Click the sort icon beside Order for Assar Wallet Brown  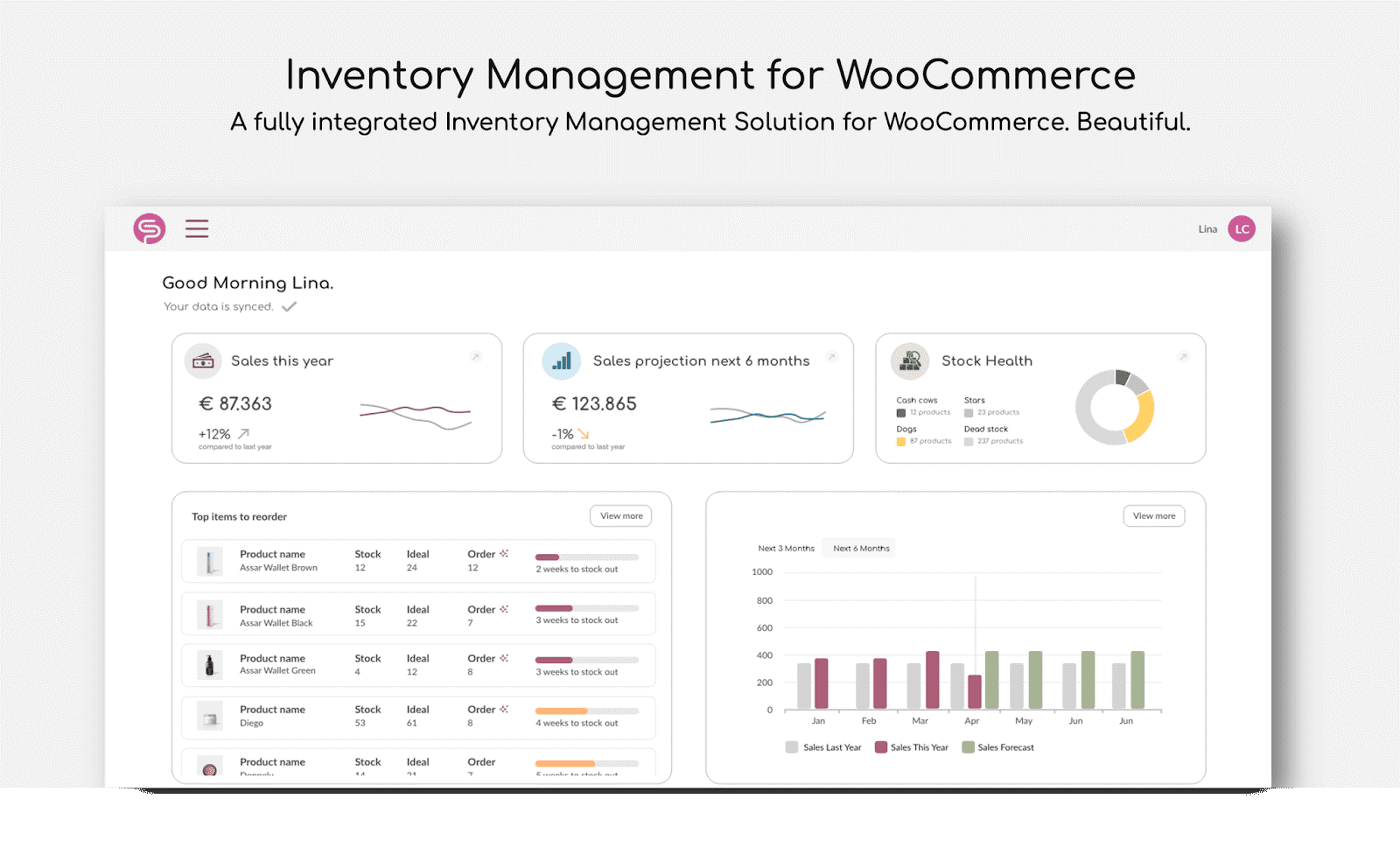pyautogui.click(x=502, y=552)
